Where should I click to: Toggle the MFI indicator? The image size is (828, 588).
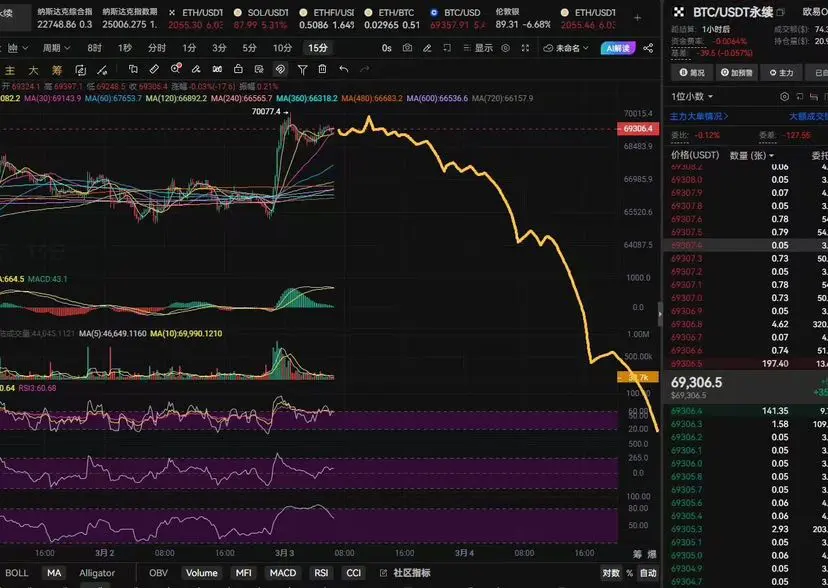[x=243, y=573]
